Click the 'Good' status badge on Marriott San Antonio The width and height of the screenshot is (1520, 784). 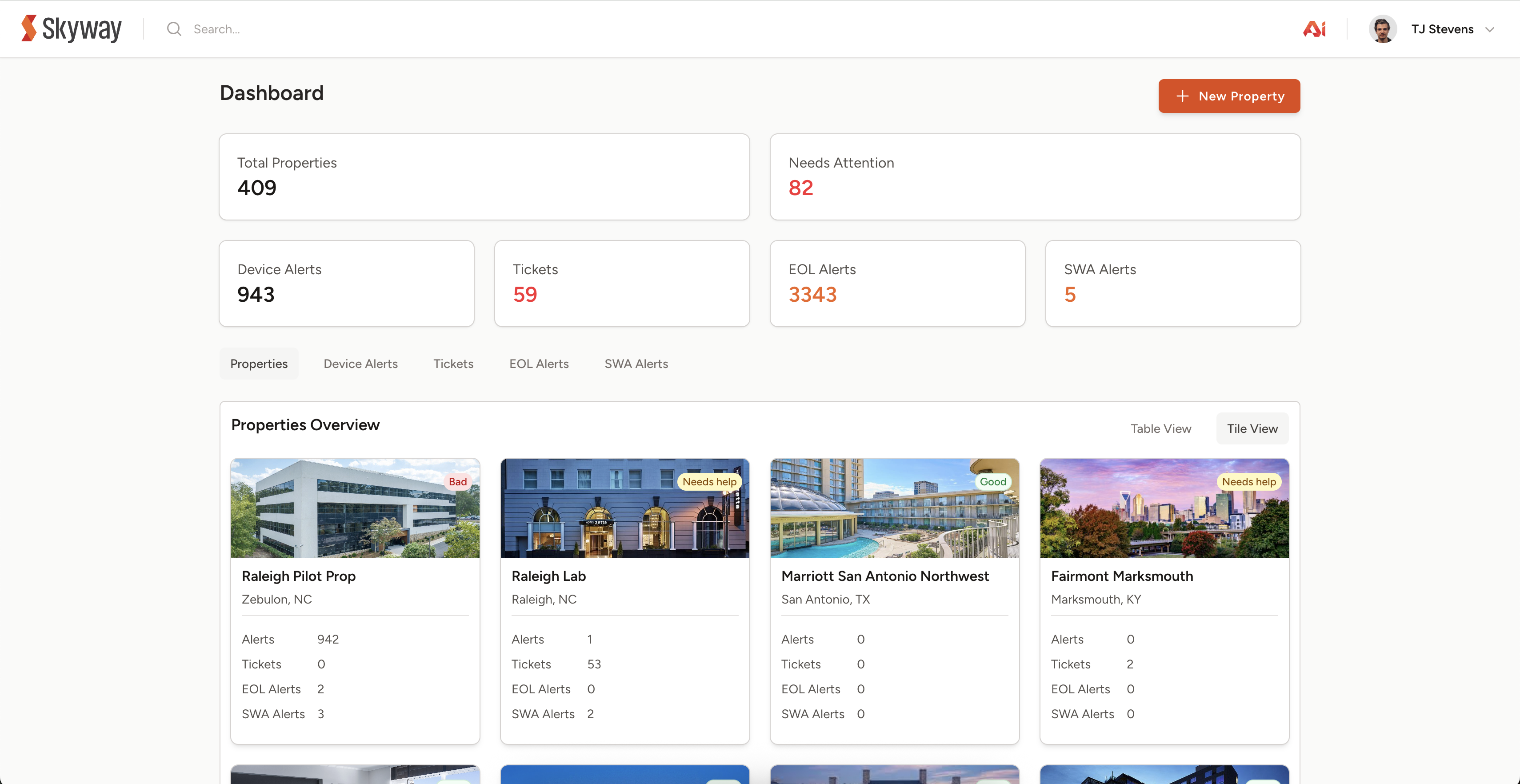tap(993, 481)
